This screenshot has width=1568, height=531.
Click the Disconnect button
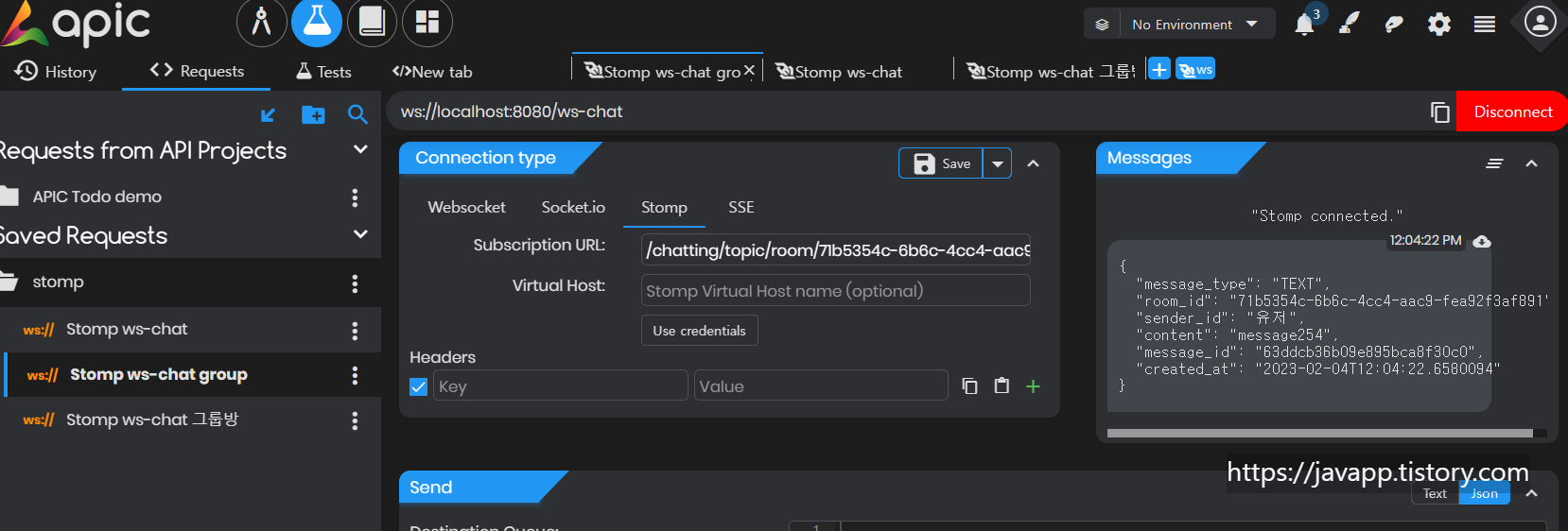[1512, 111]
